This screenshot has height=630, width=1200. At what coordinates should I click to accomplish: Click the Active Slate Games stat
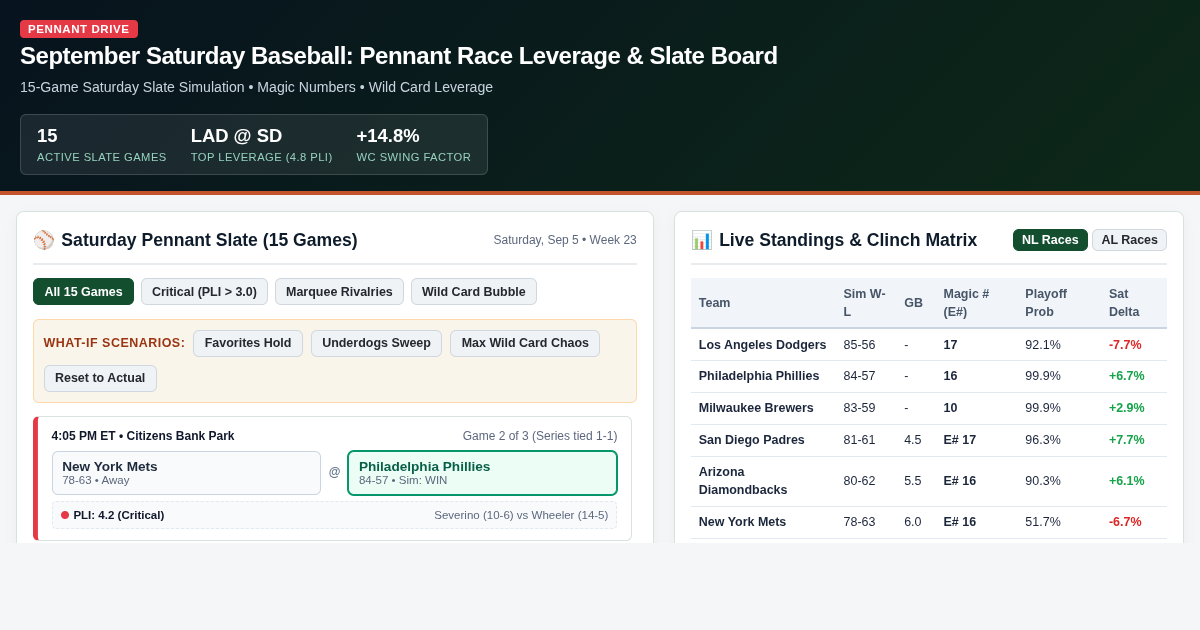click(102, 145)
